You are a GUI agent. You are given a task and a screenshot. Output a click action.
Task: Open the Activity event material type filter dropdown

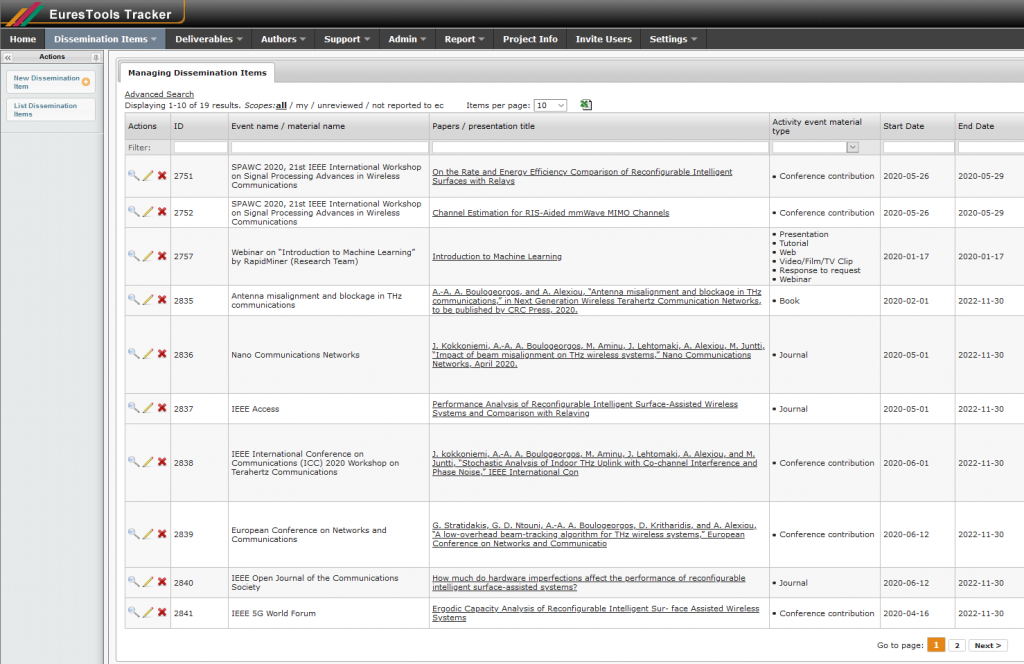[852, 147]
